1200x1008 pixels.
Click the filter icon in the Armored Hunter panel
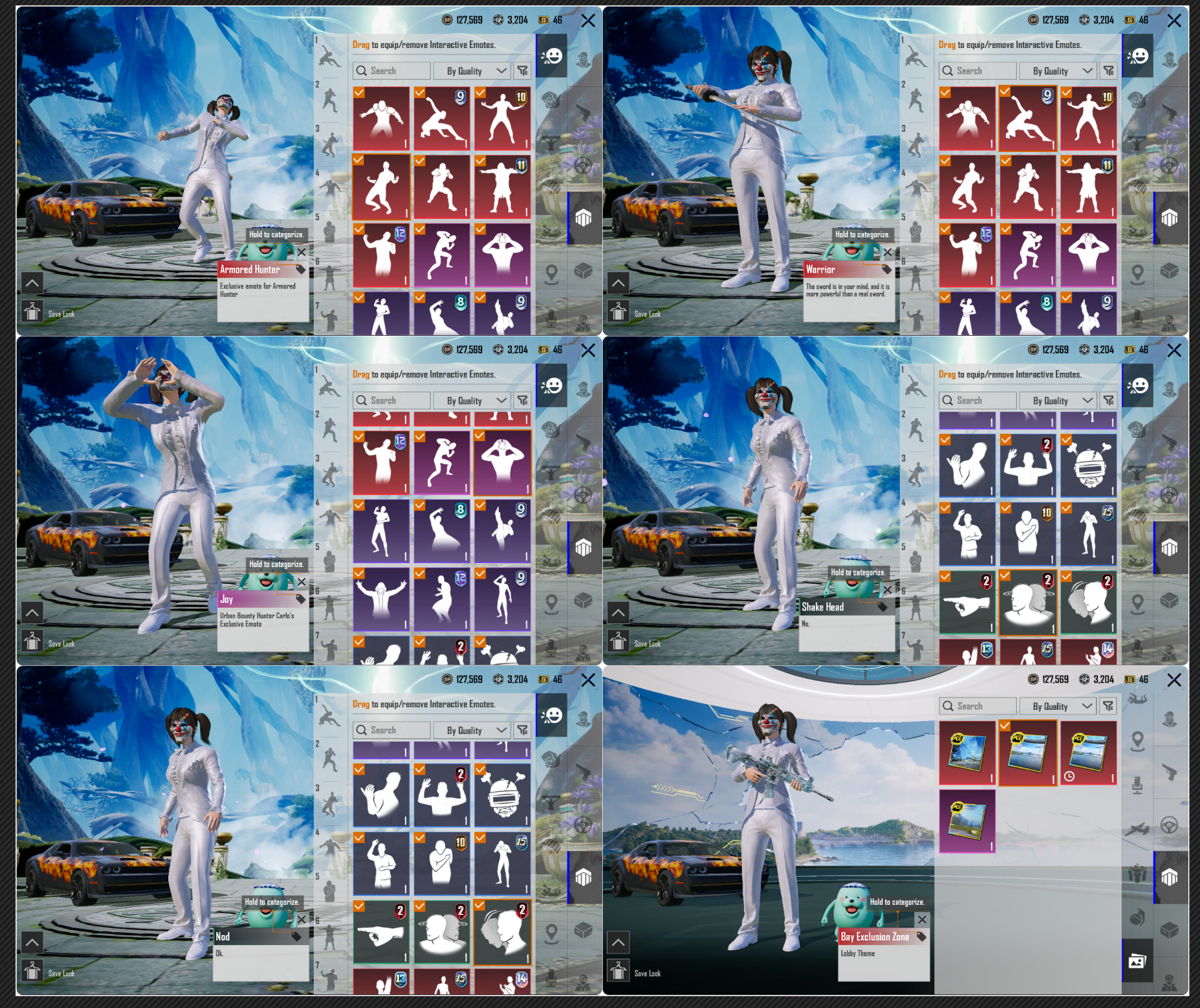(x=522, y=71)
